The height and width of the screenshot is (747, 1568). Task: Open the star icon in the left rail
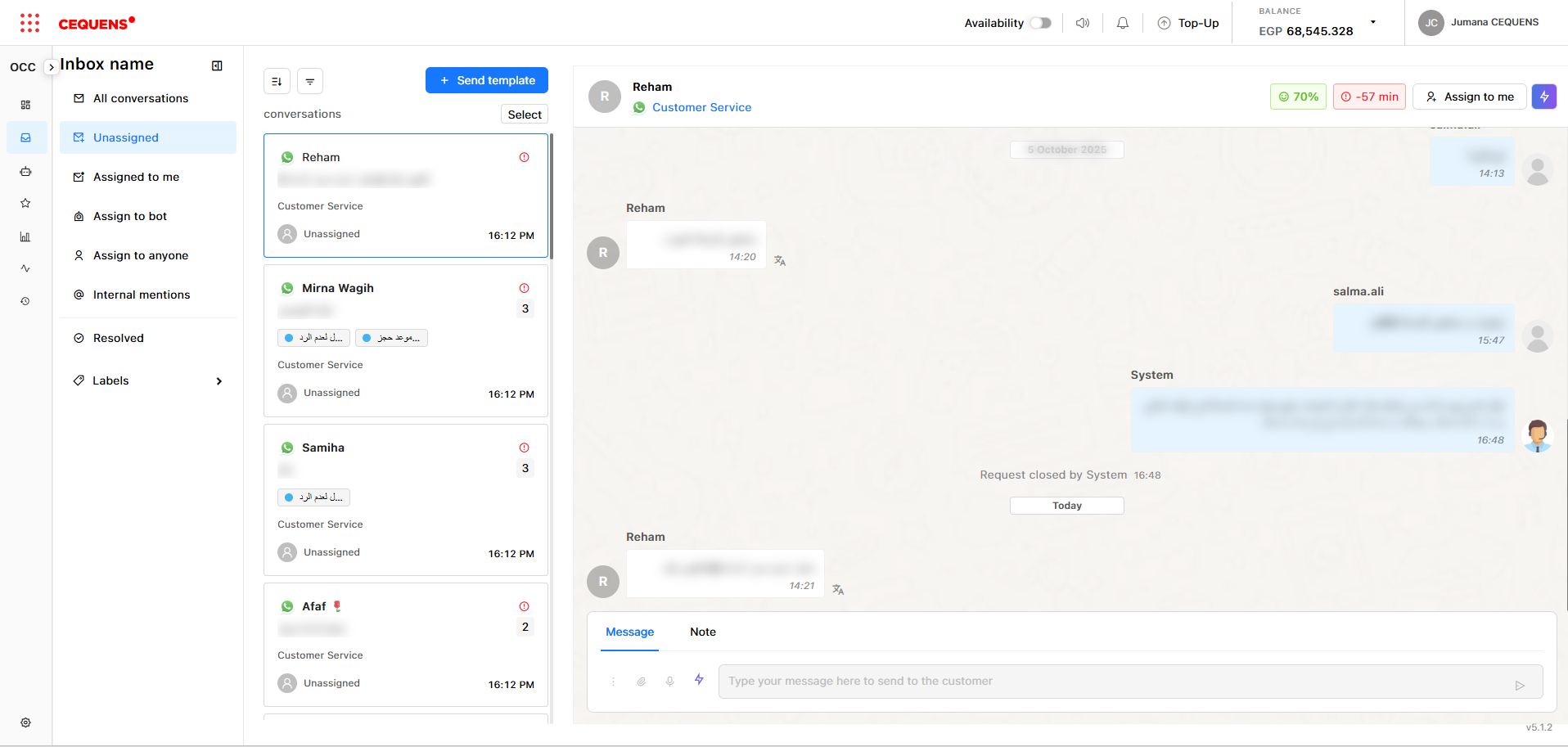(25, 203)
